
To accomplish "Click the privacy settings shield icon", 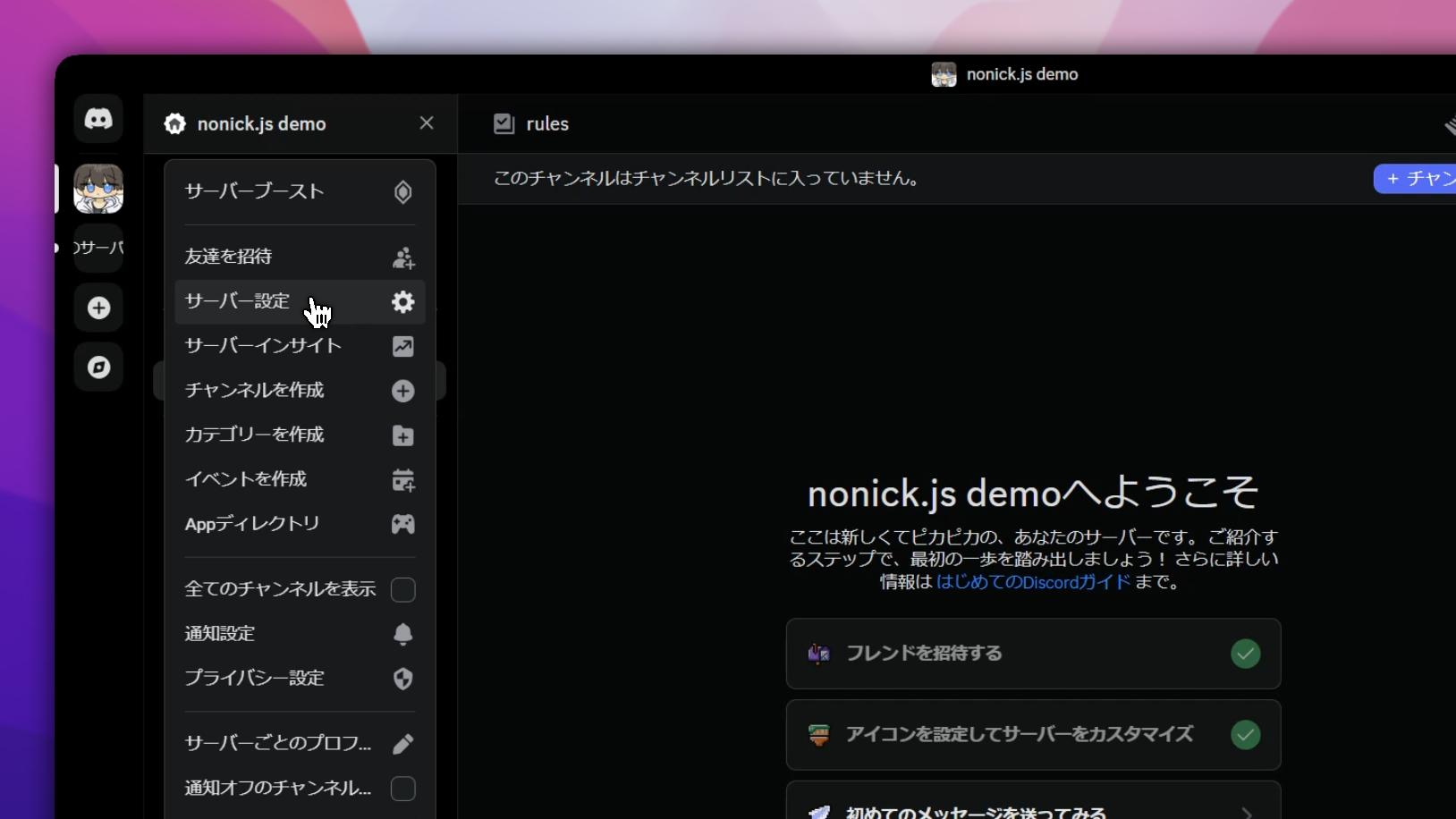I will 403,679.
